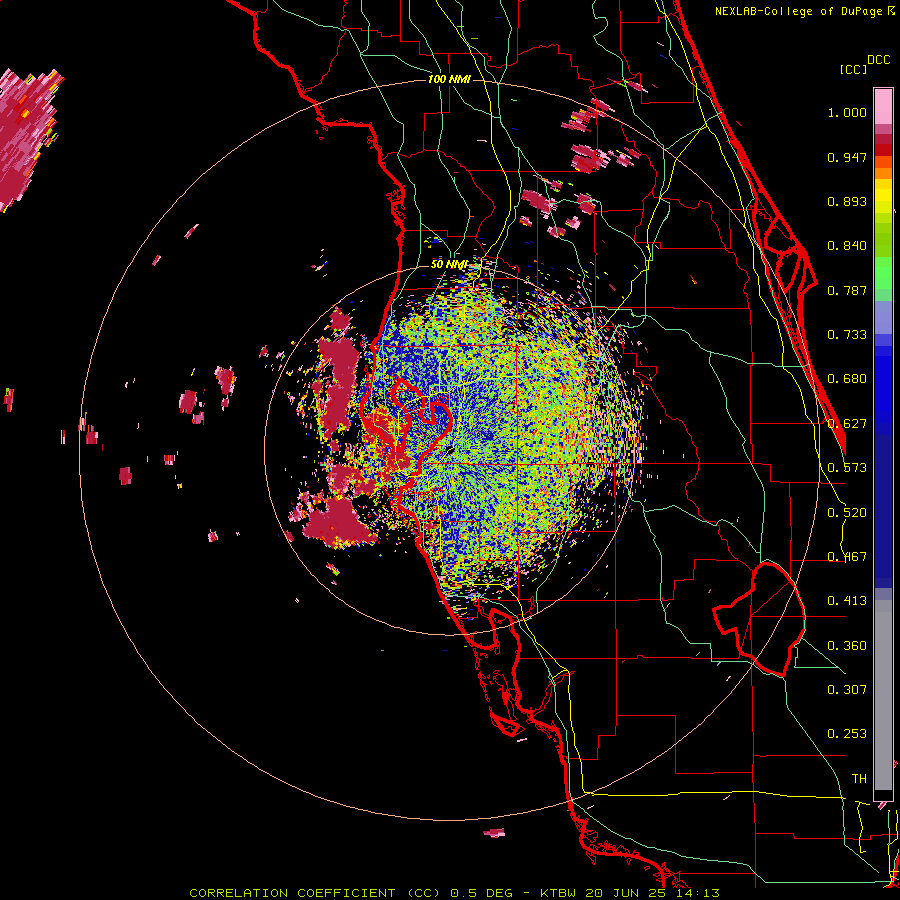Select the 0.360 scale value
900x900 pixels.
pyautogui.click(x=847, y=646)
